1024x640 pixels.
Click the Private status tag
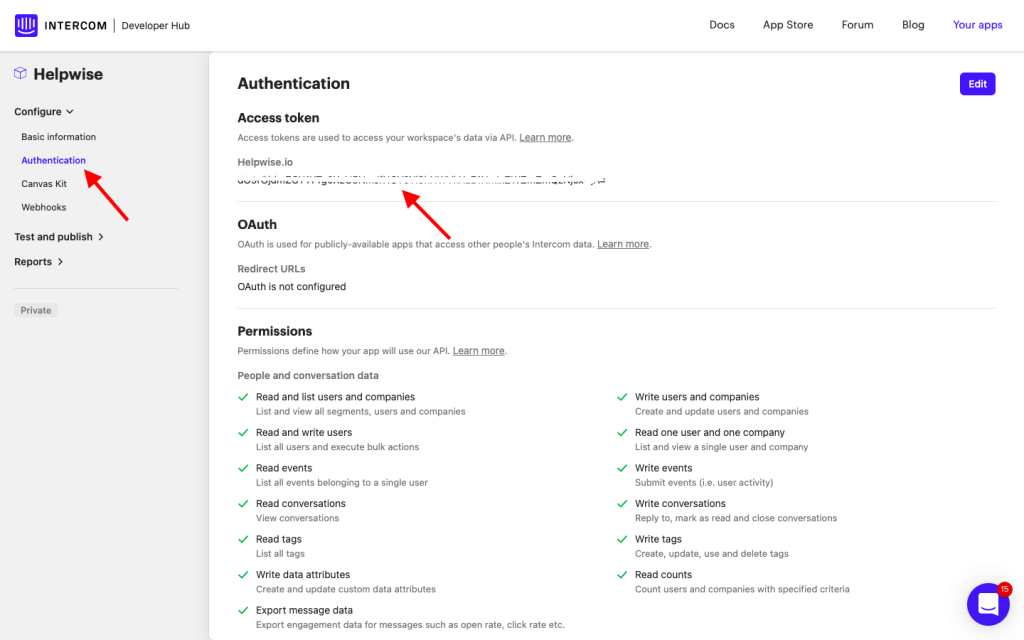36,310
